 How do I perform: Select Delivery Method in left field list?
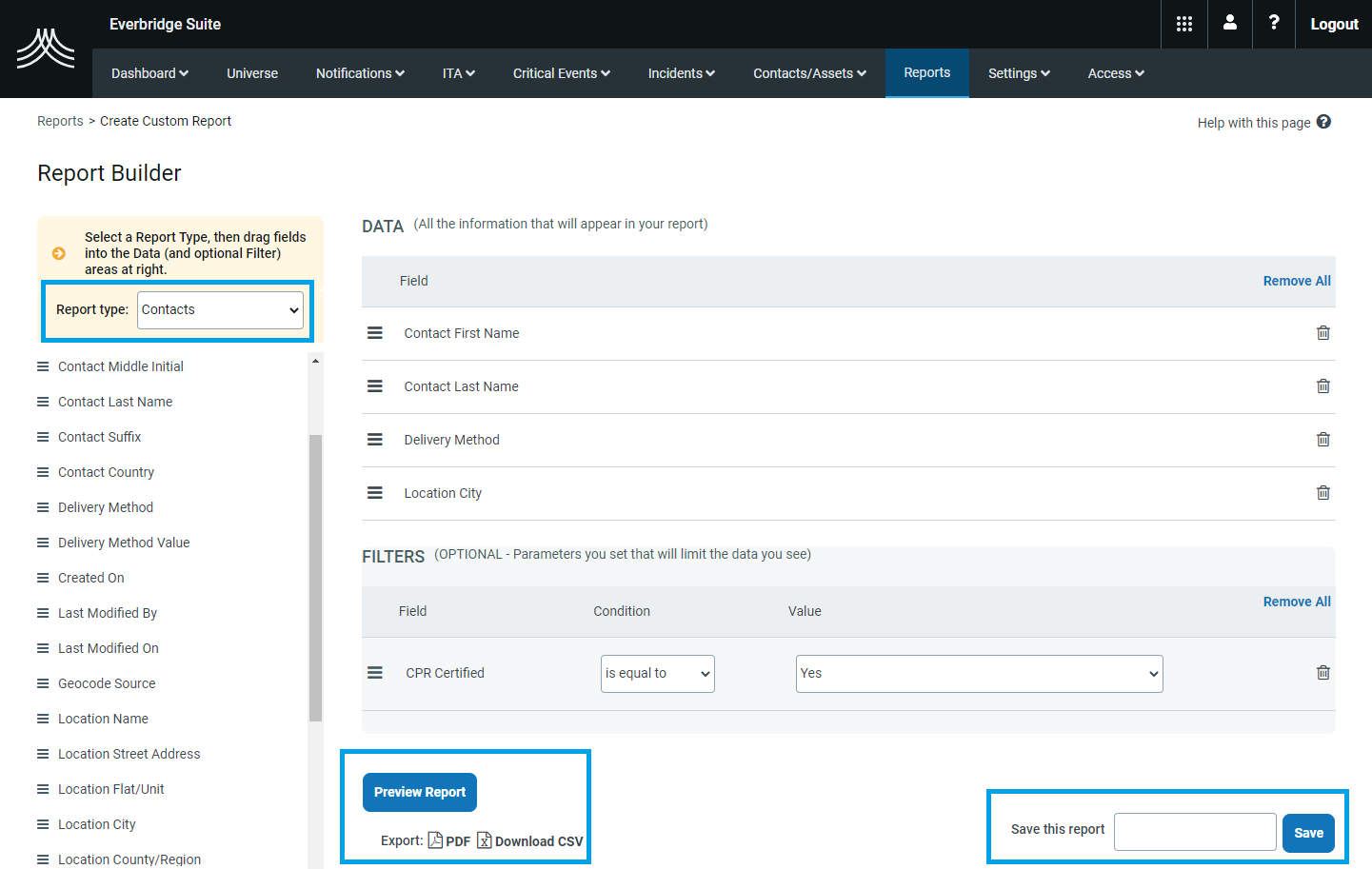[106, 507]
